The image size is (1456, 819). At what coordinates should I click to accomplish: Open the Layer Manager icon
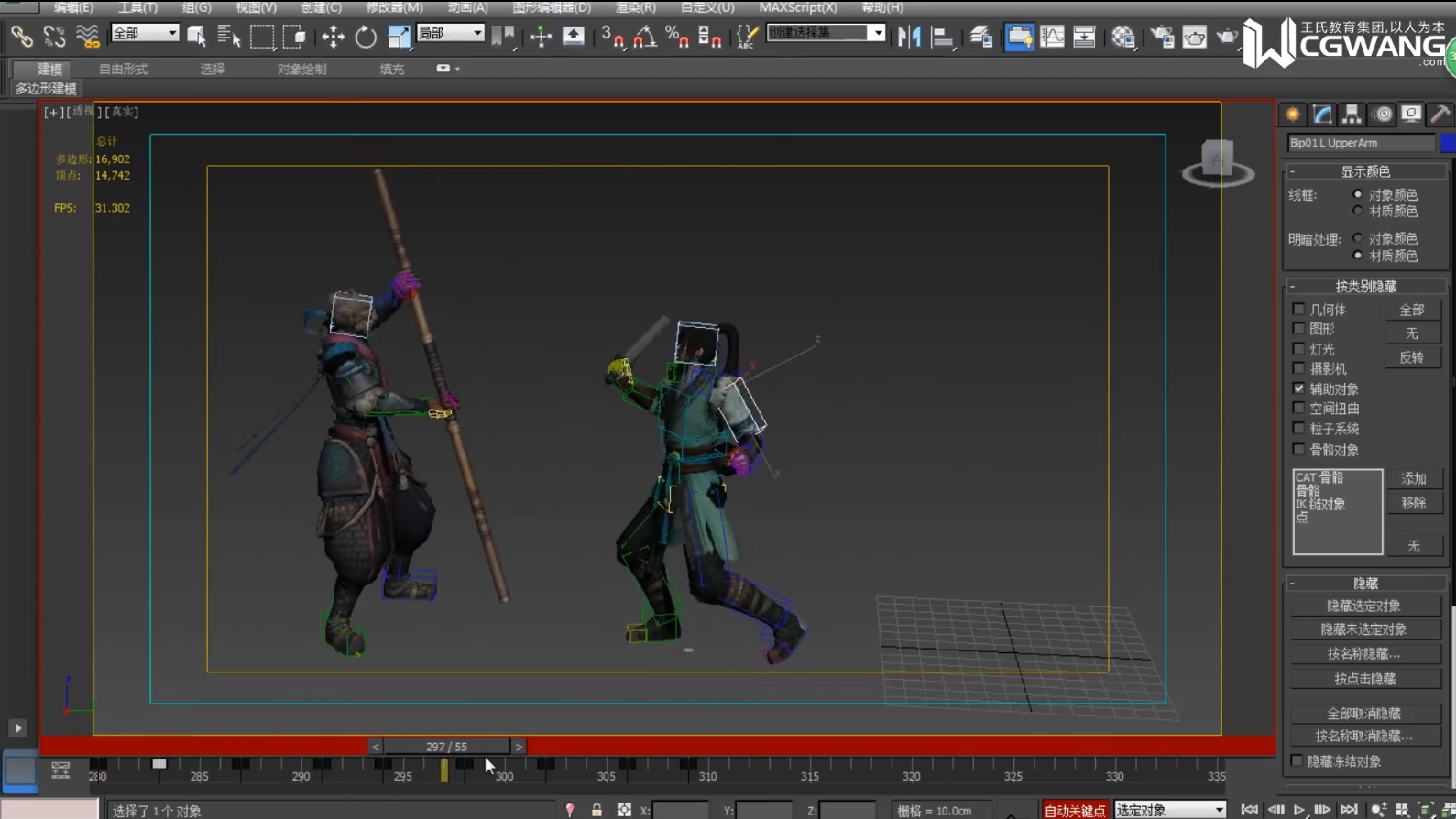point(981,37)
